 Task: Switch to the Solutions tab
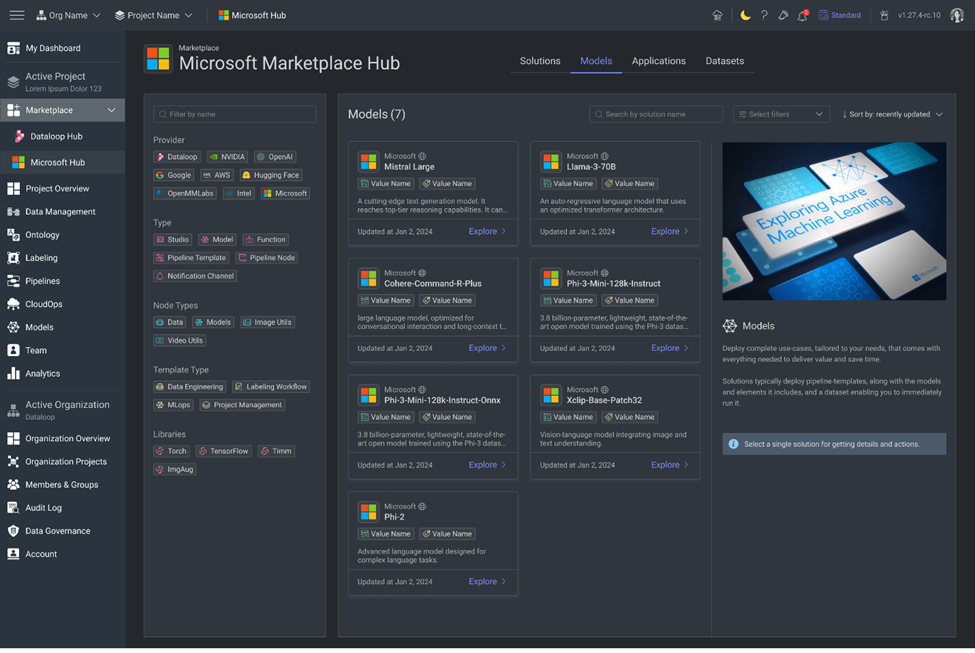click(x=540, y=61)
